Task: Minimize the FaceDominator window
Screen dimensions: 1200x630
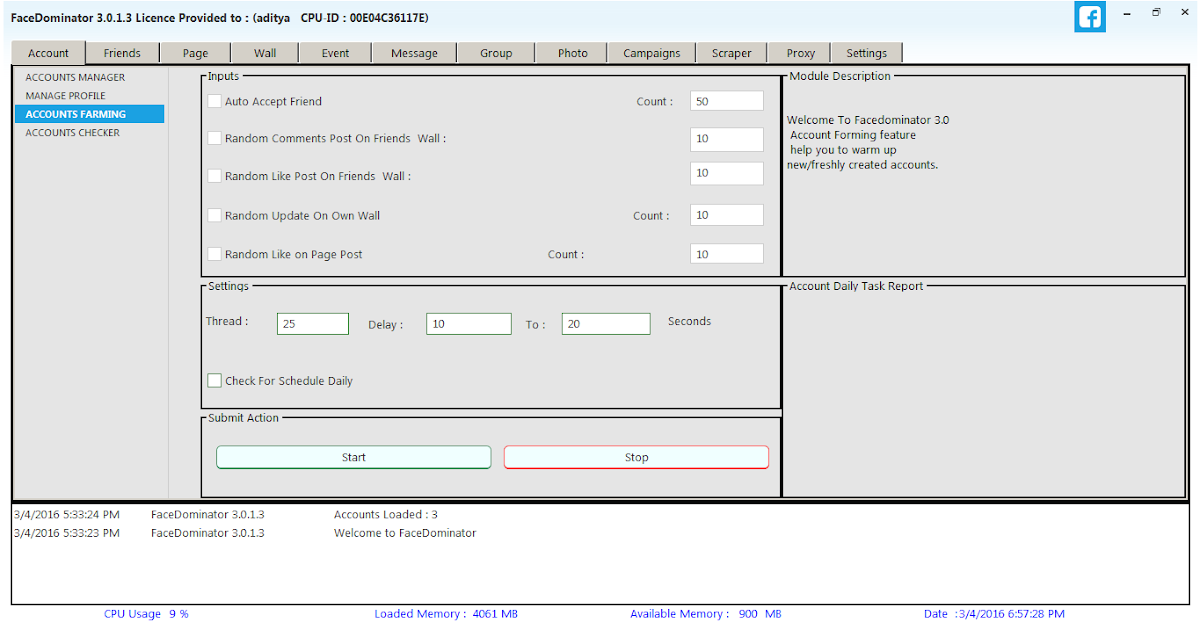Action: tap(1127, 13)
